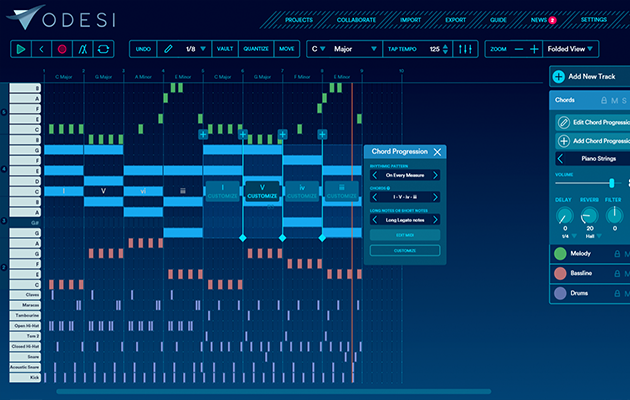The image size is (630, 400).
Task: Toggle the loop playback icon
Action: pos(103,48)
